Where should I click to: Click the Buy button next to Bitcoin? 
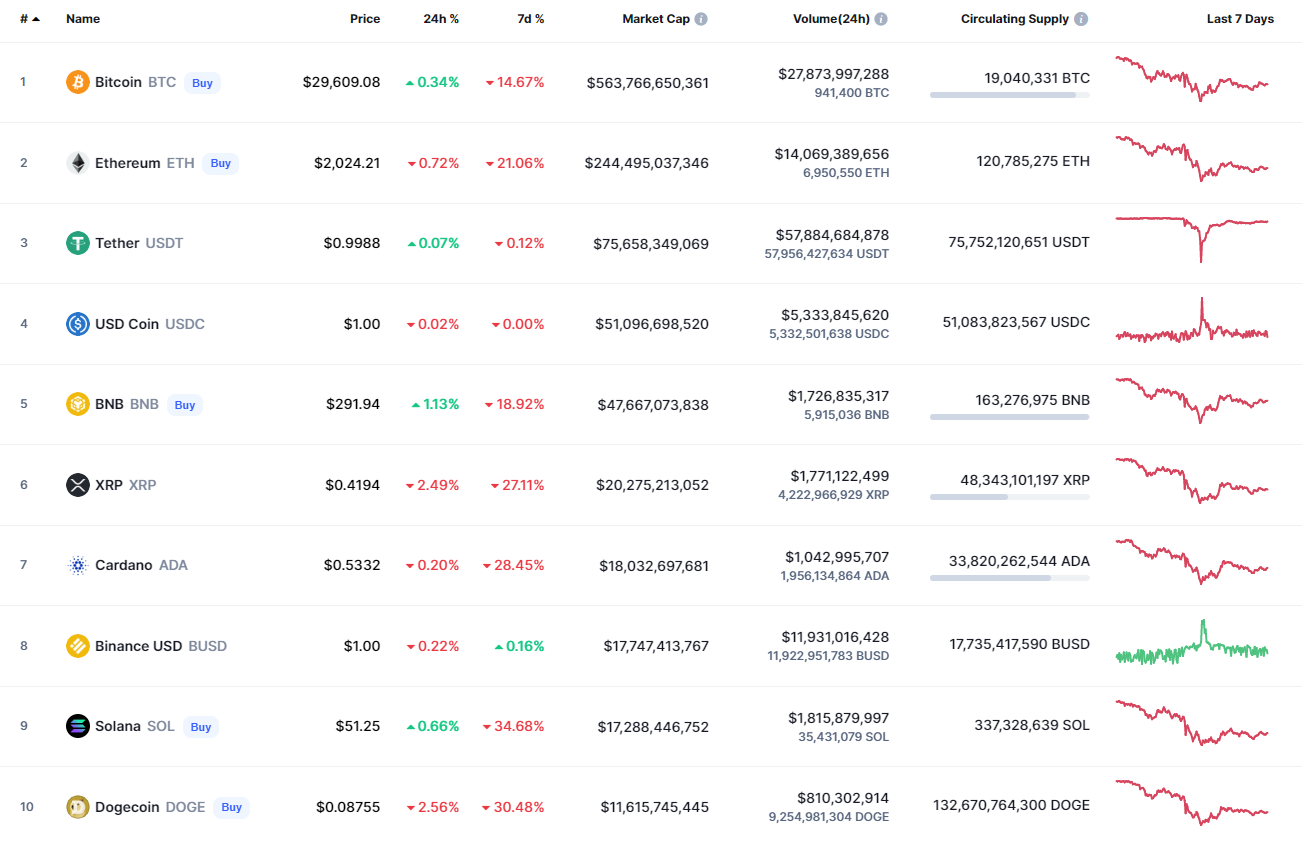[x=203, y=83]
